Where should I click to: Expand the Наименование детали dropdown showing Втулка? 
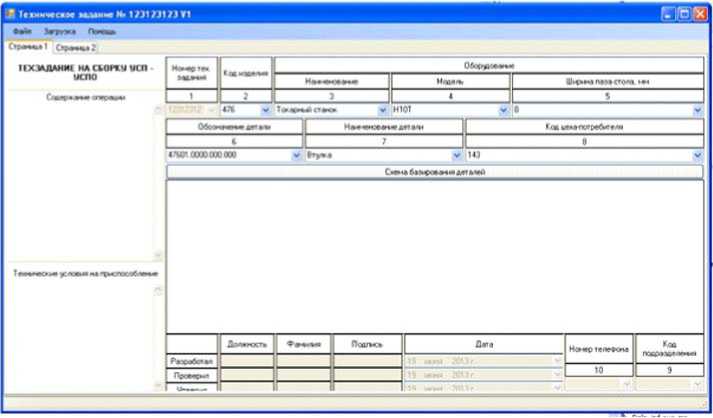click(x=457, y=156)
